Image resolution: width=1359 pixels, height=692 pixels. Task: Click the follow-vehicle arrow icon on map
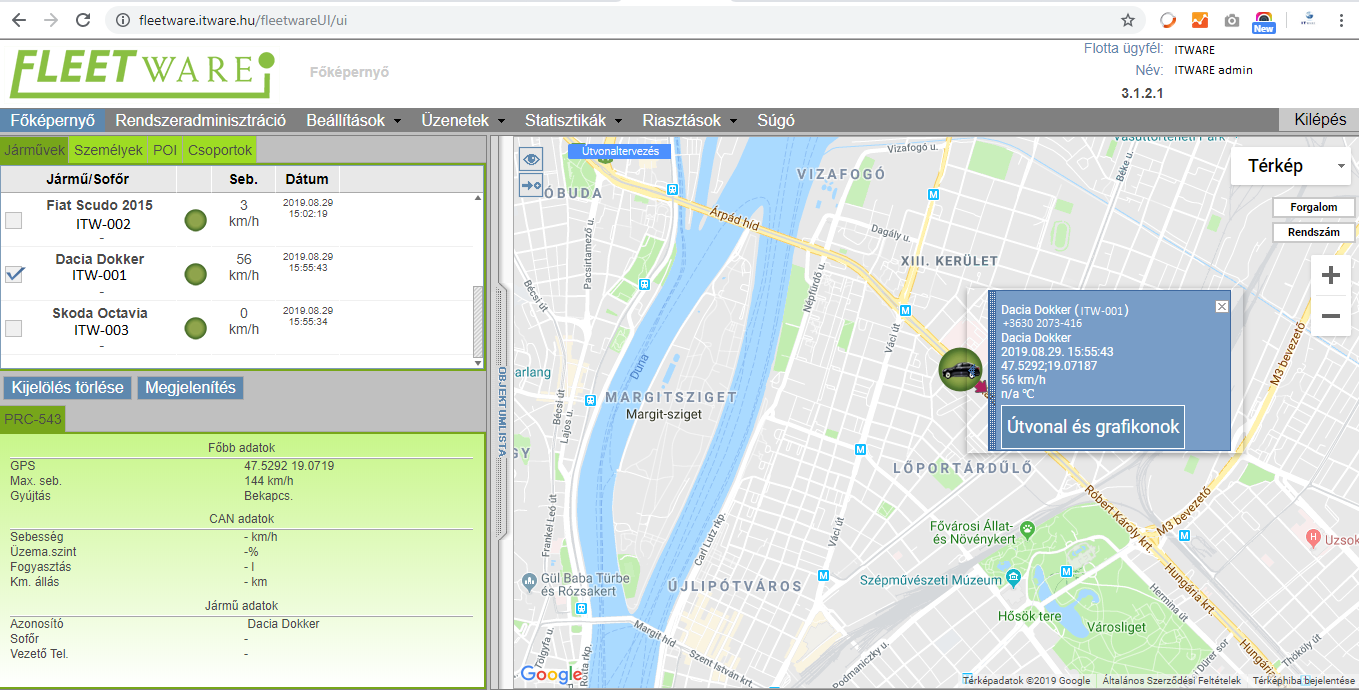(530, 185)
